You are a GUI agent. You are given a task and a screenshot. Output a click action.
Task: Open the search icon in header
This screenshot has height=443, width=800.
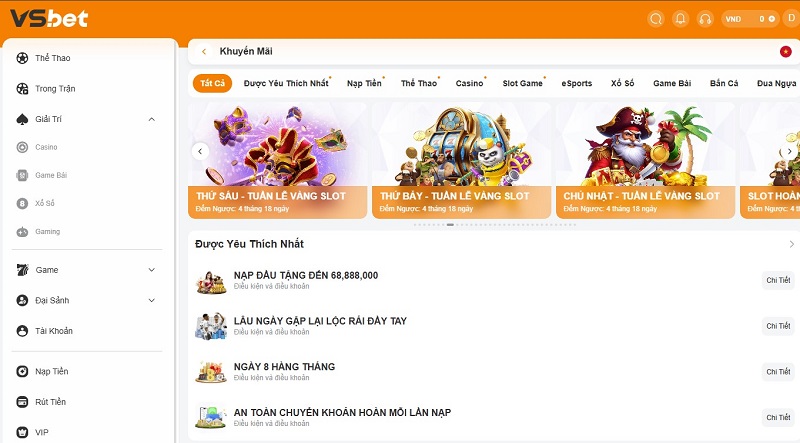(x=656, y=19)
